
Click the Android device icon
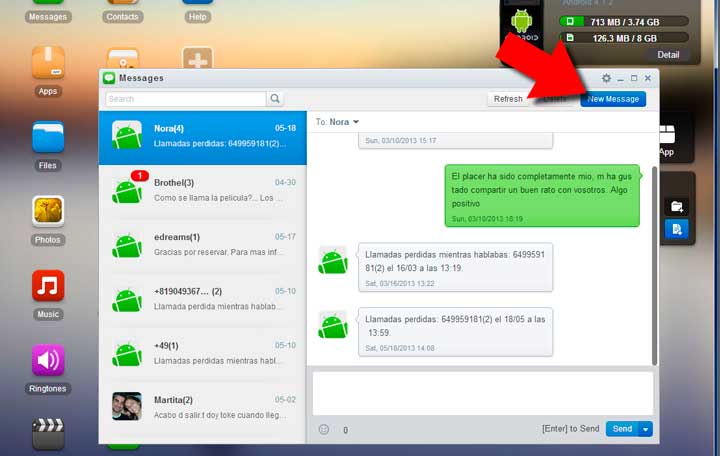pos(522,22)
